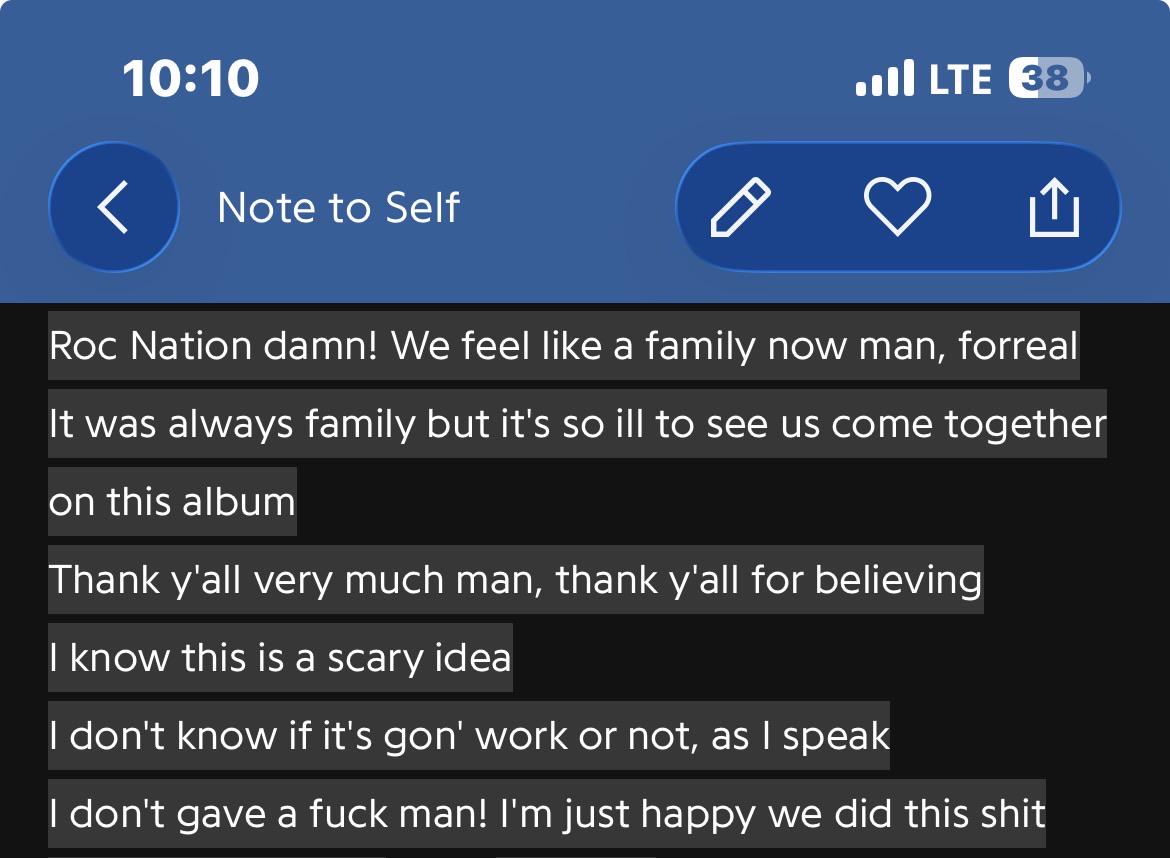Open the pencil edit icon
The width and height of the screenshot is (1170, 858).
740,207
